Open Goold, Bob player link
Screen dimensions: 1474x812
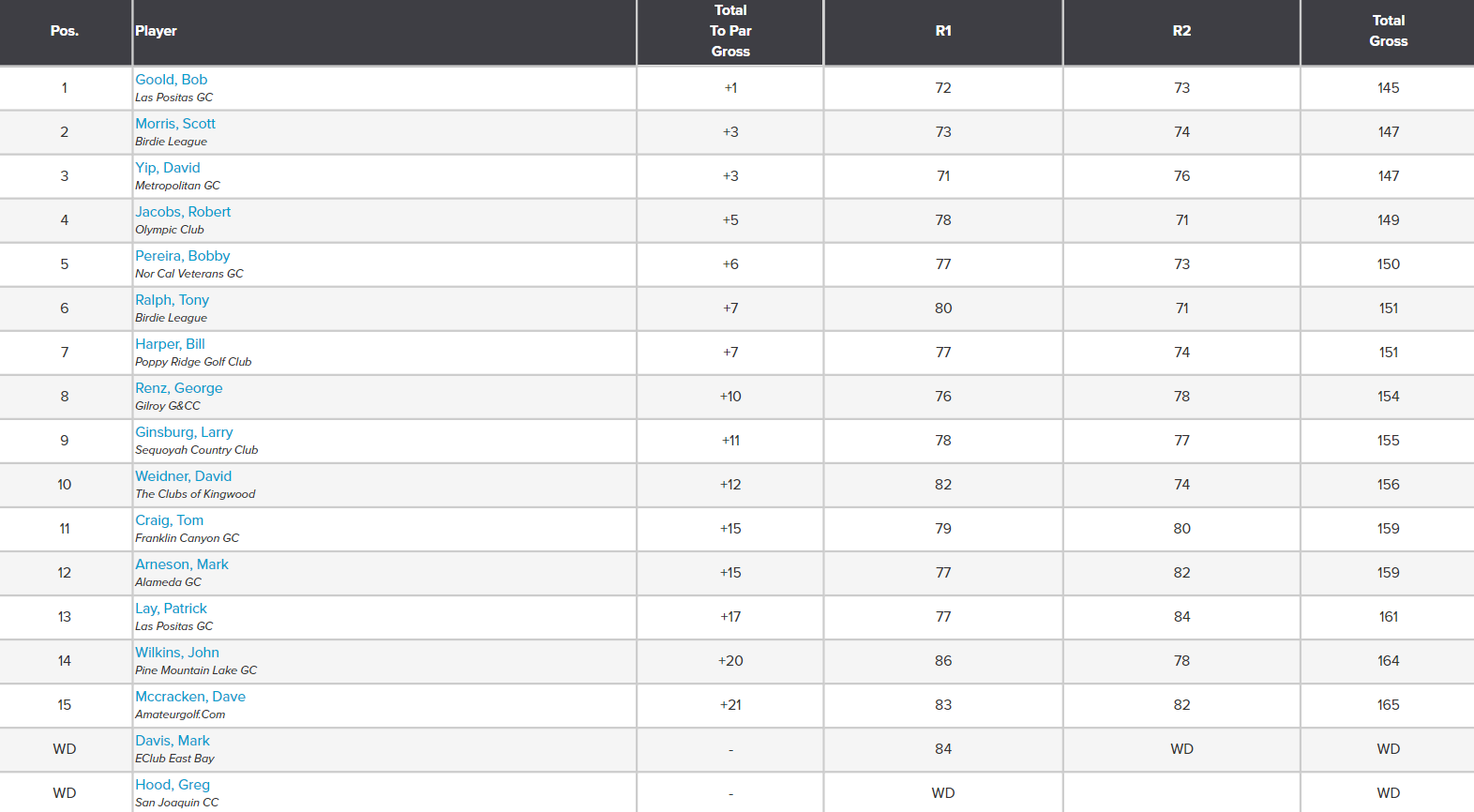172,80
